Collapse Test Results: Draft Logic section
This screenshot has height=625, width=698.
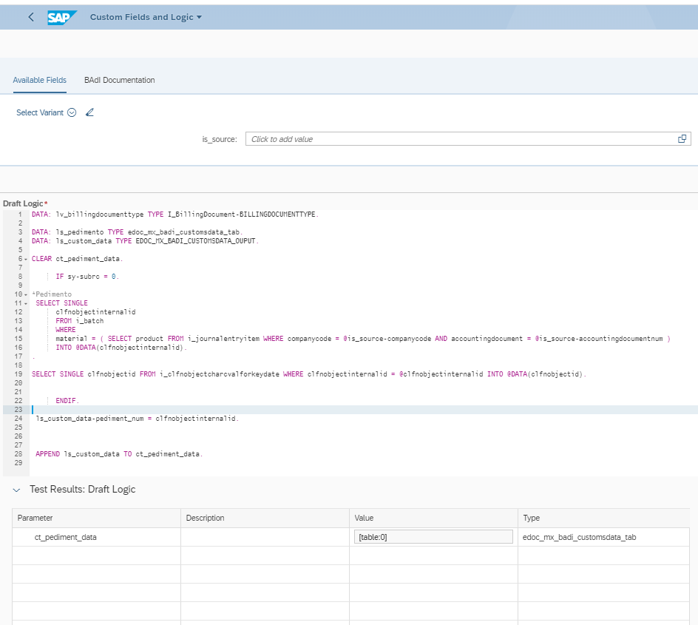[x=16, y=490]
